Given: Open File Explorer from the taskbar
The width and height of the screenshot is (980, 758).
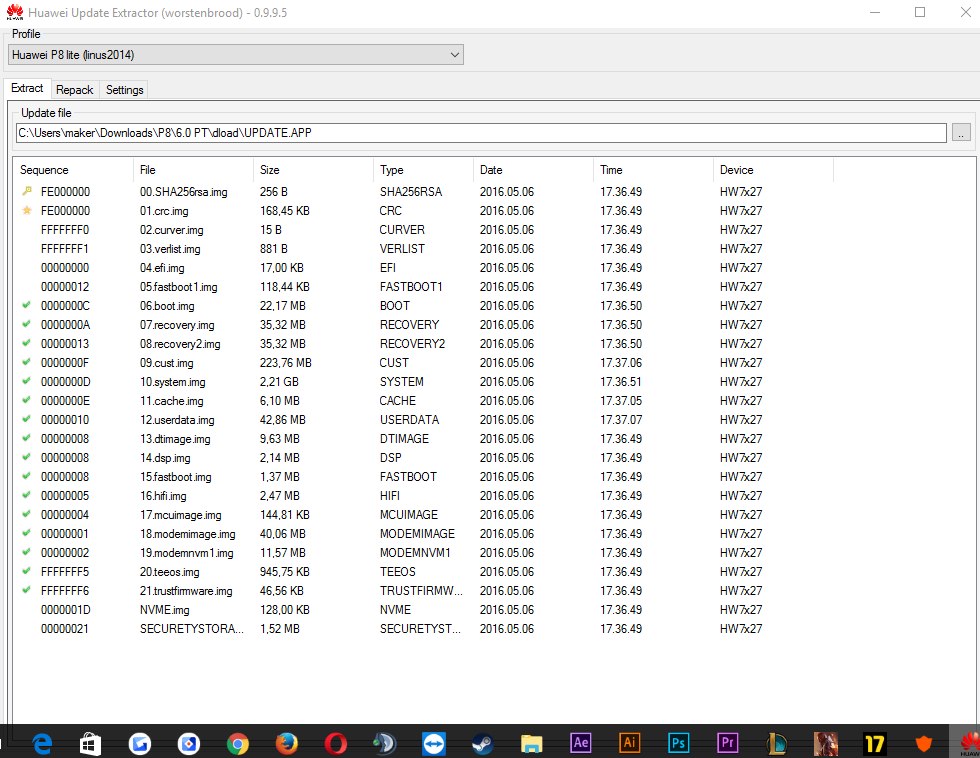Looking at the screenshot, I should click(532, 744).
